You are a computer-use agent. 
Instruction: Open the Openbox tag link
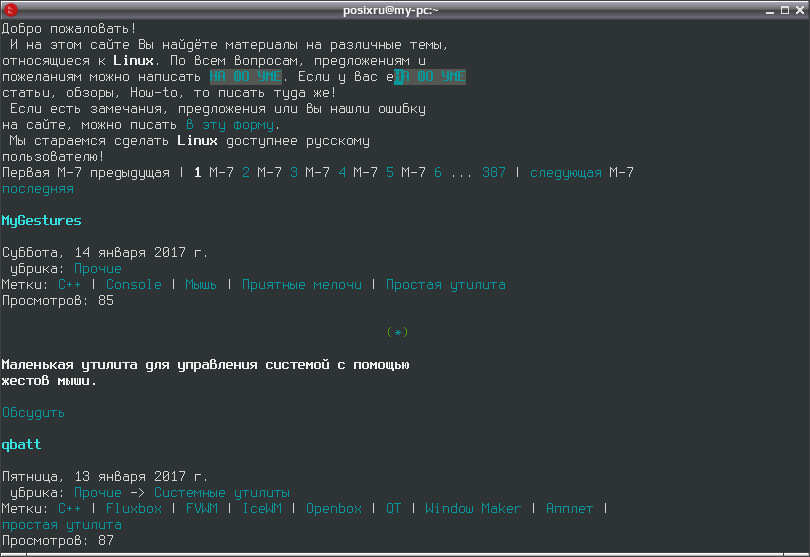334,509
